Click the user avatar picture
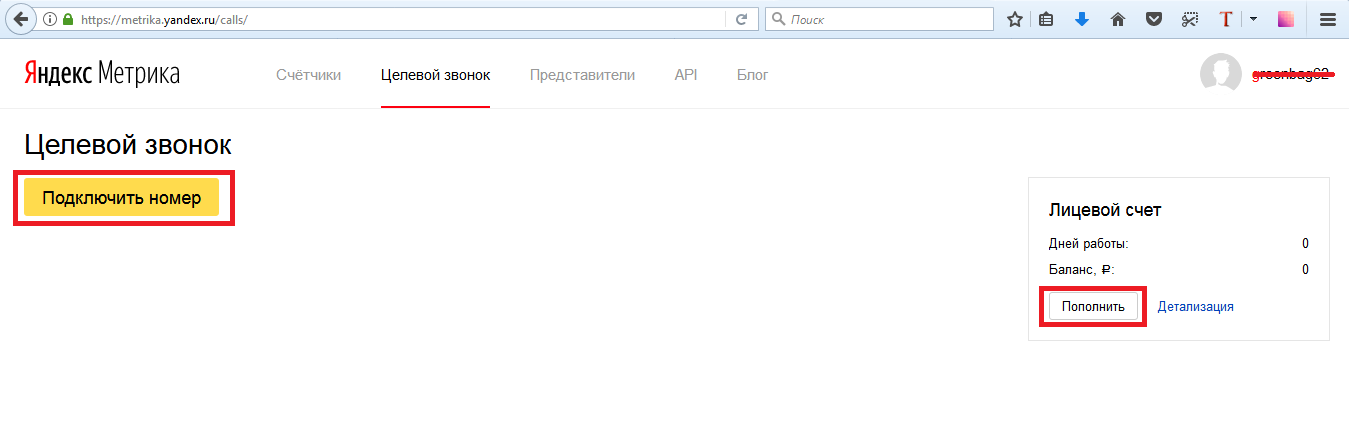 pyautogui.click(x=1220, y=74)
